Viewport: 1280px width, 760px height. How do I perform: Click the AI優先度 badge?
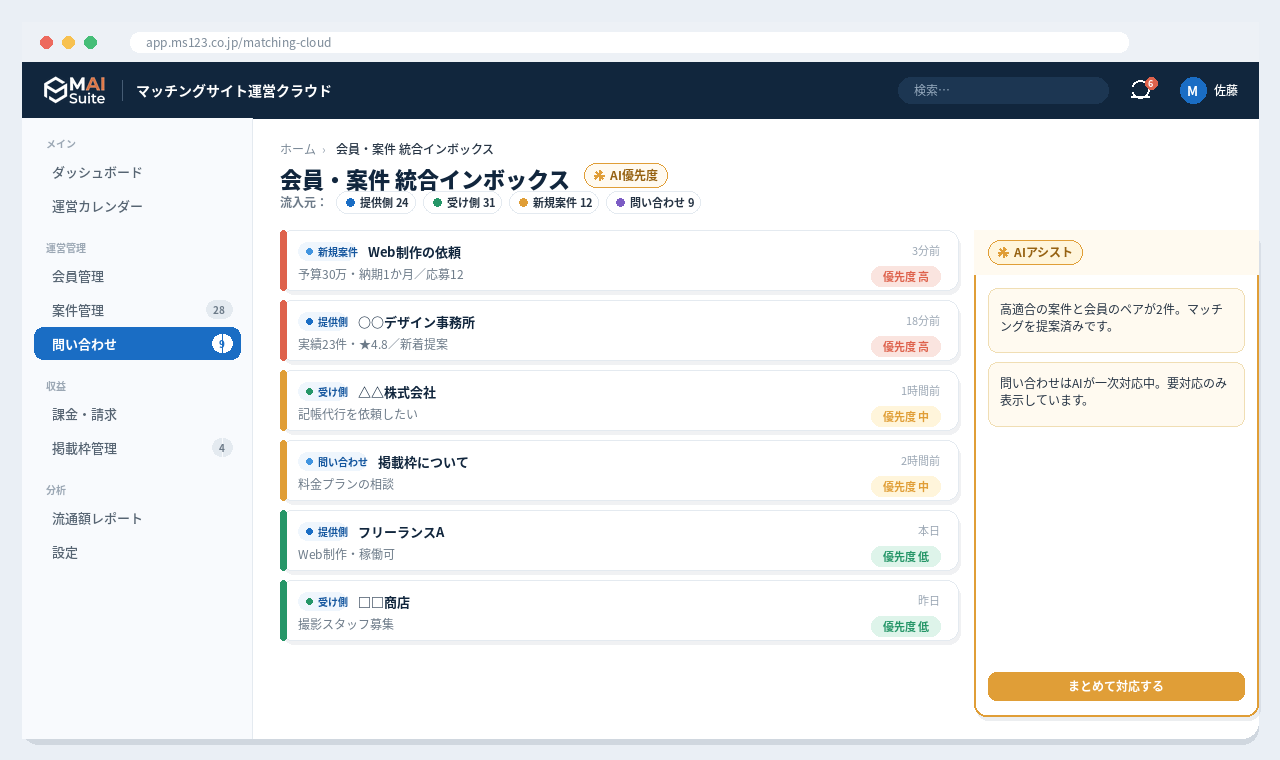[625, 175]
